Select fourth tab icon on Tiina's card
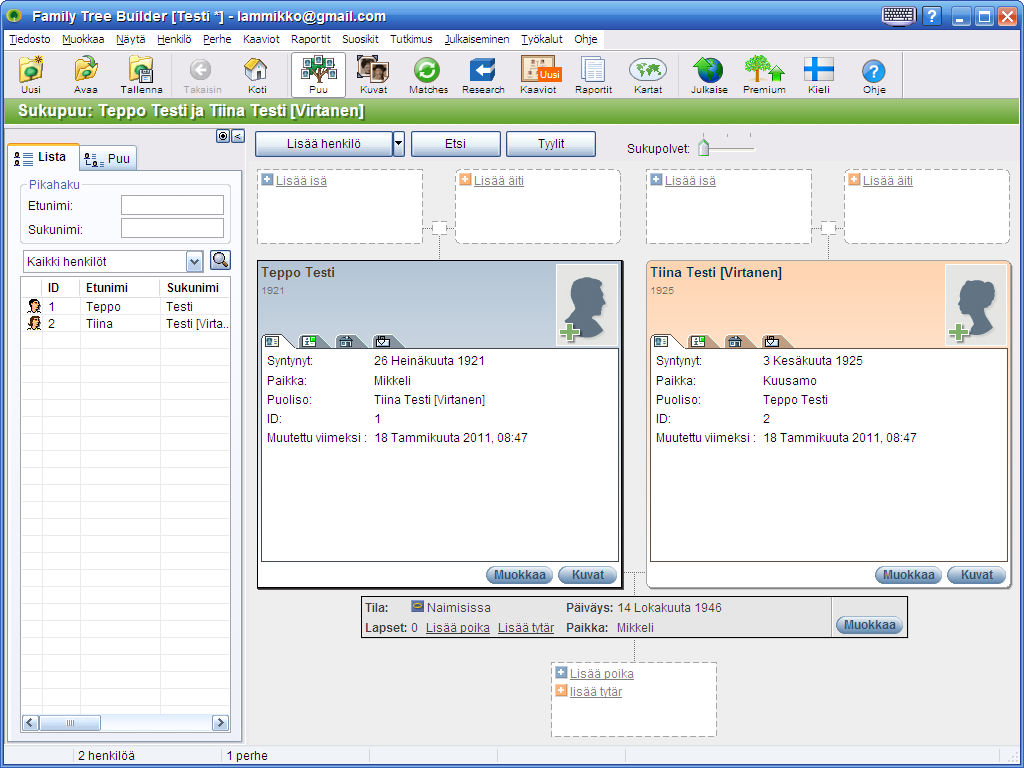Viewport: 1024px width, 768px height. (x=772, y=341)
